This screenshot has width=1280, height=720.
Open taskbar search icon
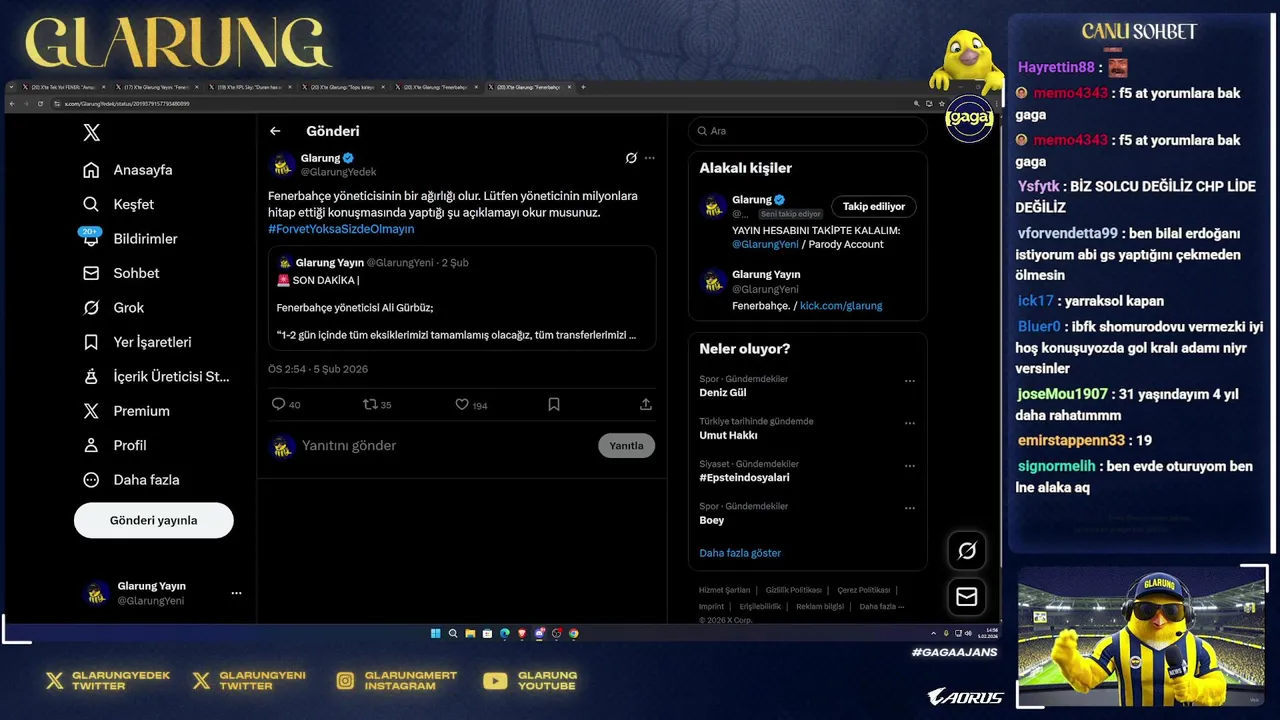tap(453, 633)
